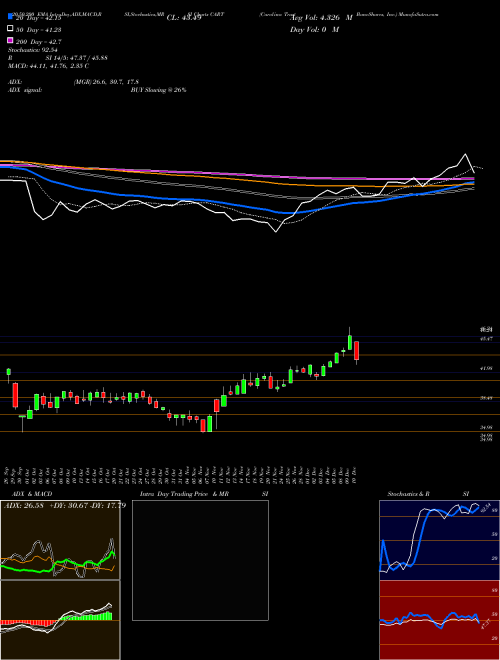Click the ADX indicator chart thumbnail

click(60, 540)
